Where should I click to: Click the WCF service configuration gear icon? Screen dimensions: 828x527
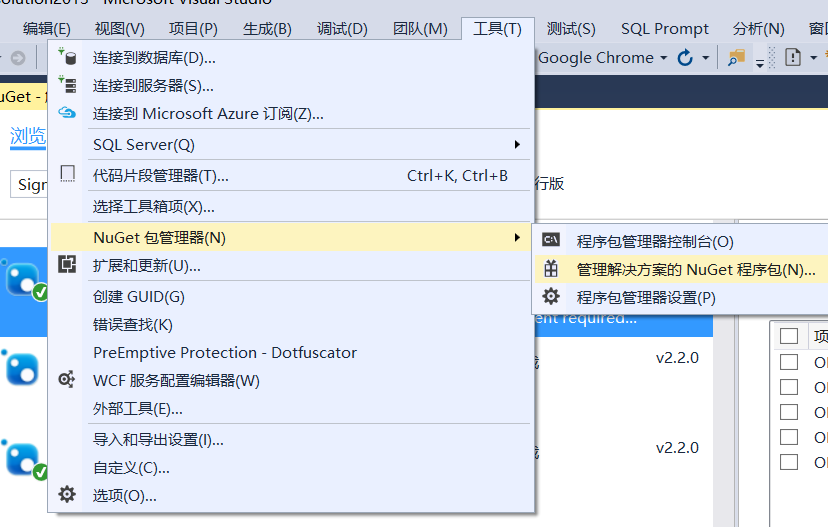(x=67, y=379)
